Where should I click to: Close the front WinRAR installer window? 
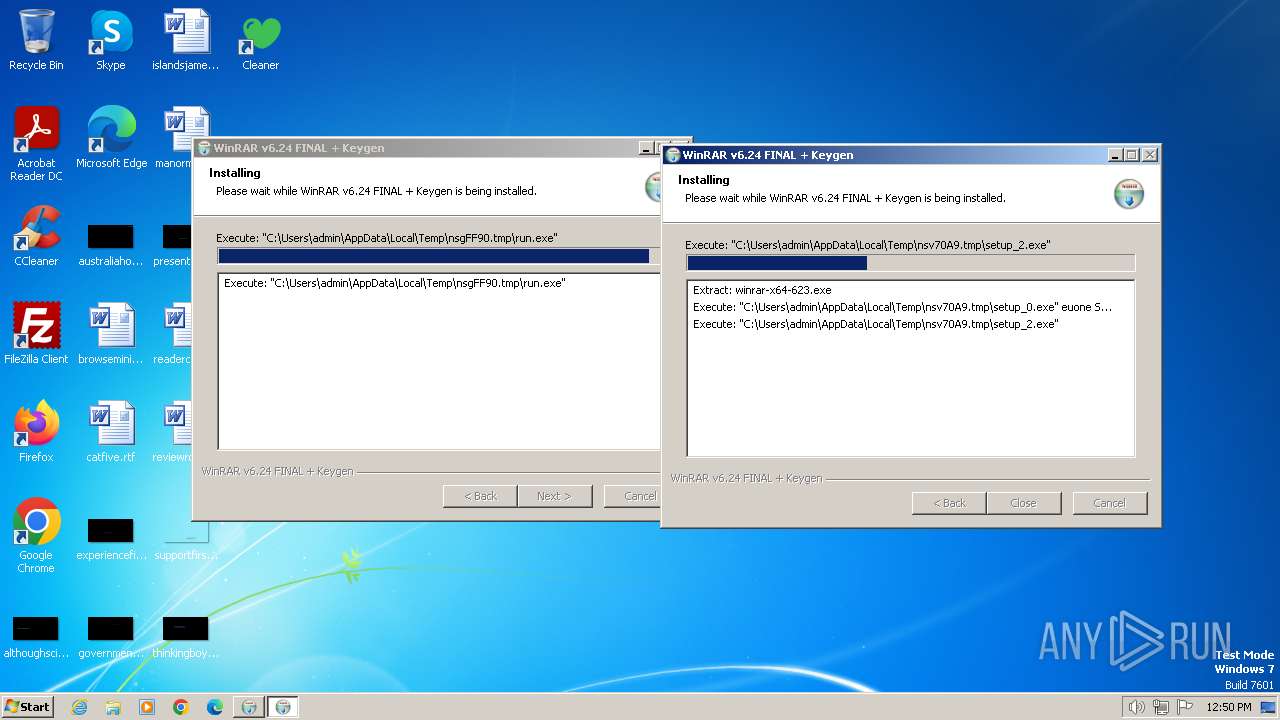click(x=1150, y=155)
